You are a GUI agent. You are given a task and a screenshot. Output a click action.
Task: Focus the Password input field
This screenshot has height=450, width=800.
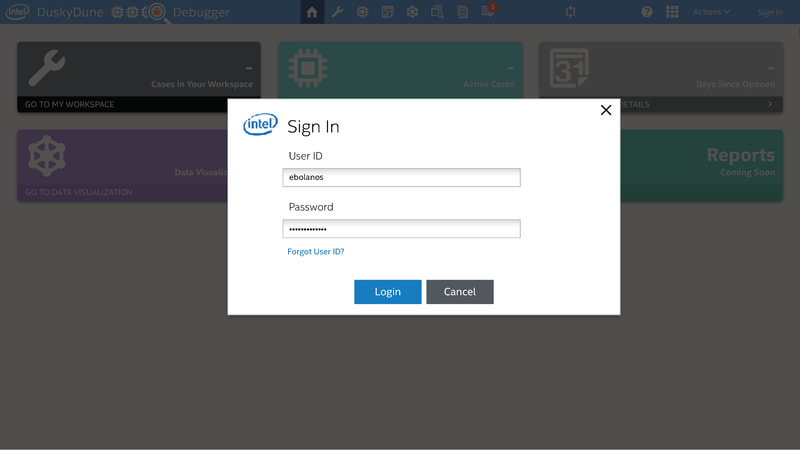click(402, 229)
